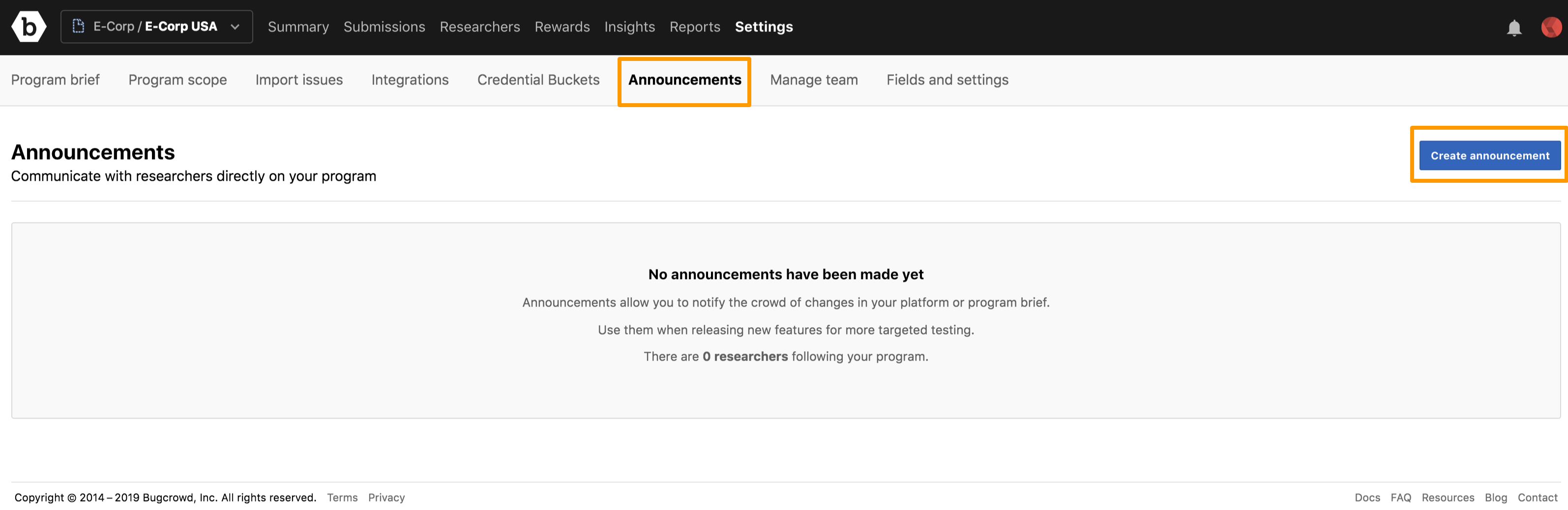Open the notifications bell
Image resolution: width=1568 pixels, height=510 pixels.
(1514, 28)
